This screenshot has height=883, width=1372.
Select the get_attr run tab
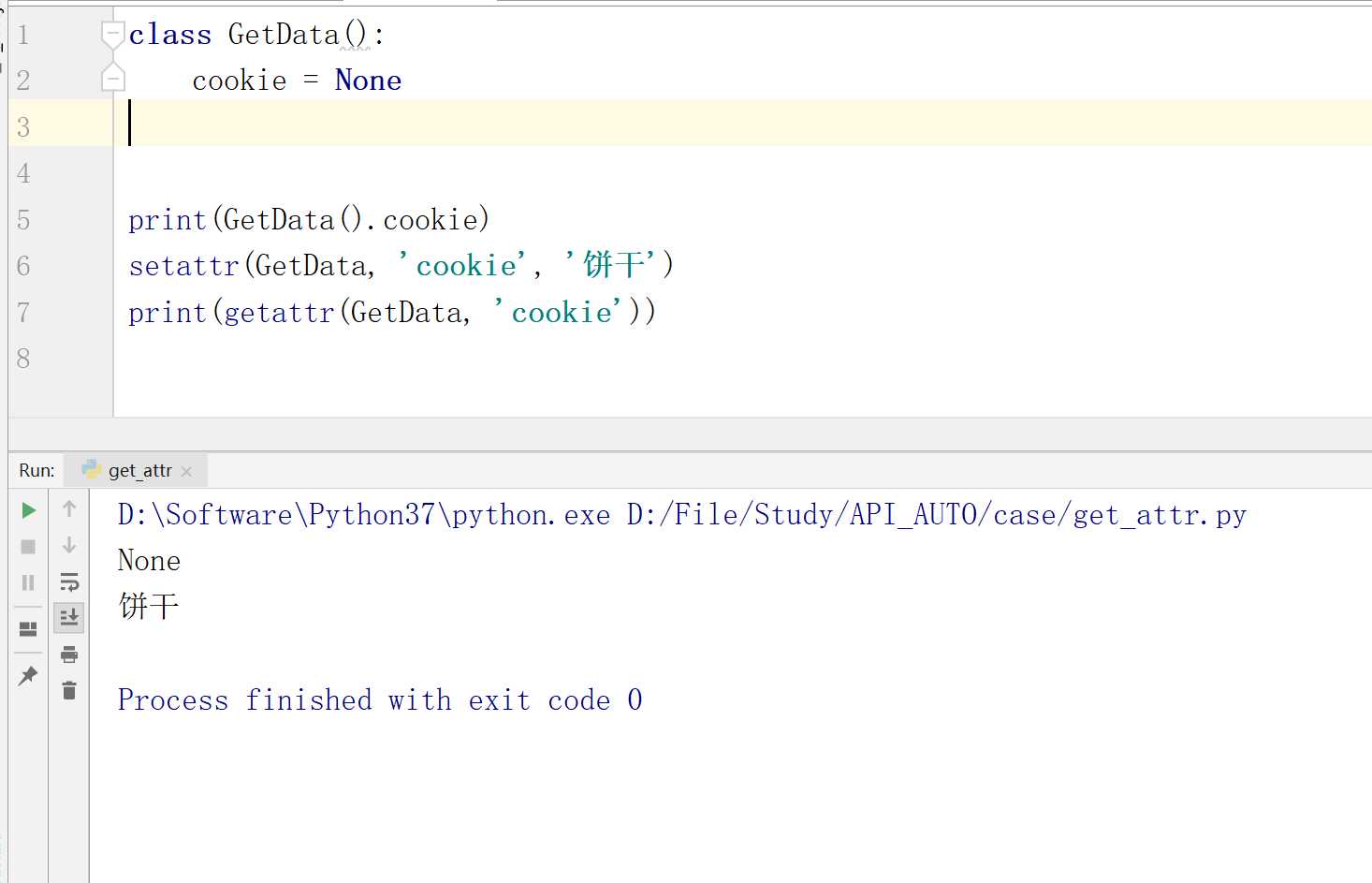coord(137,470)
